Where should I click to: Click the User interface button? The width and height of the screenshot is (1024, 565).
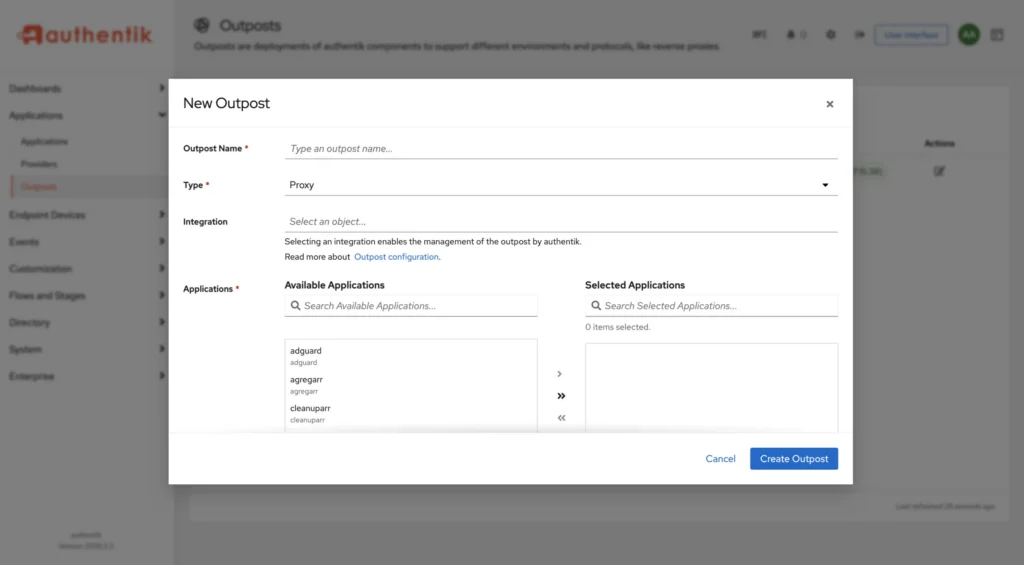pos(911,35)
